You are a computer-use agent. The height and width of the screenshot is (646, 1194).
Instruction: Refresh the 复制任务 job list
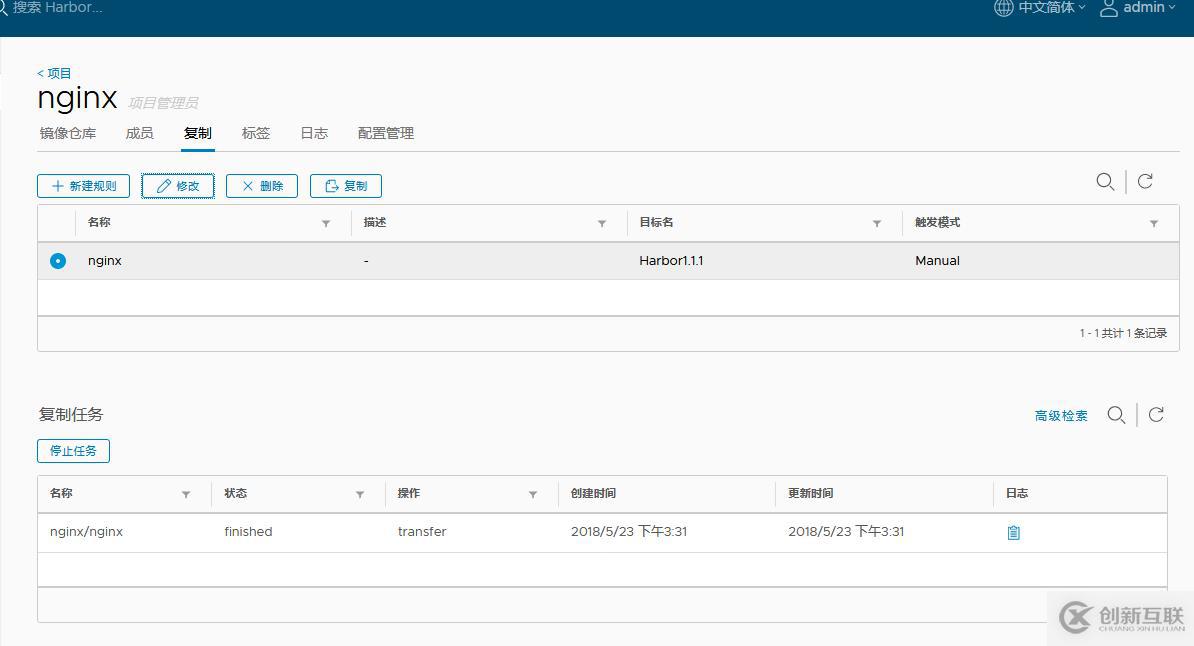coord(1156,414)
